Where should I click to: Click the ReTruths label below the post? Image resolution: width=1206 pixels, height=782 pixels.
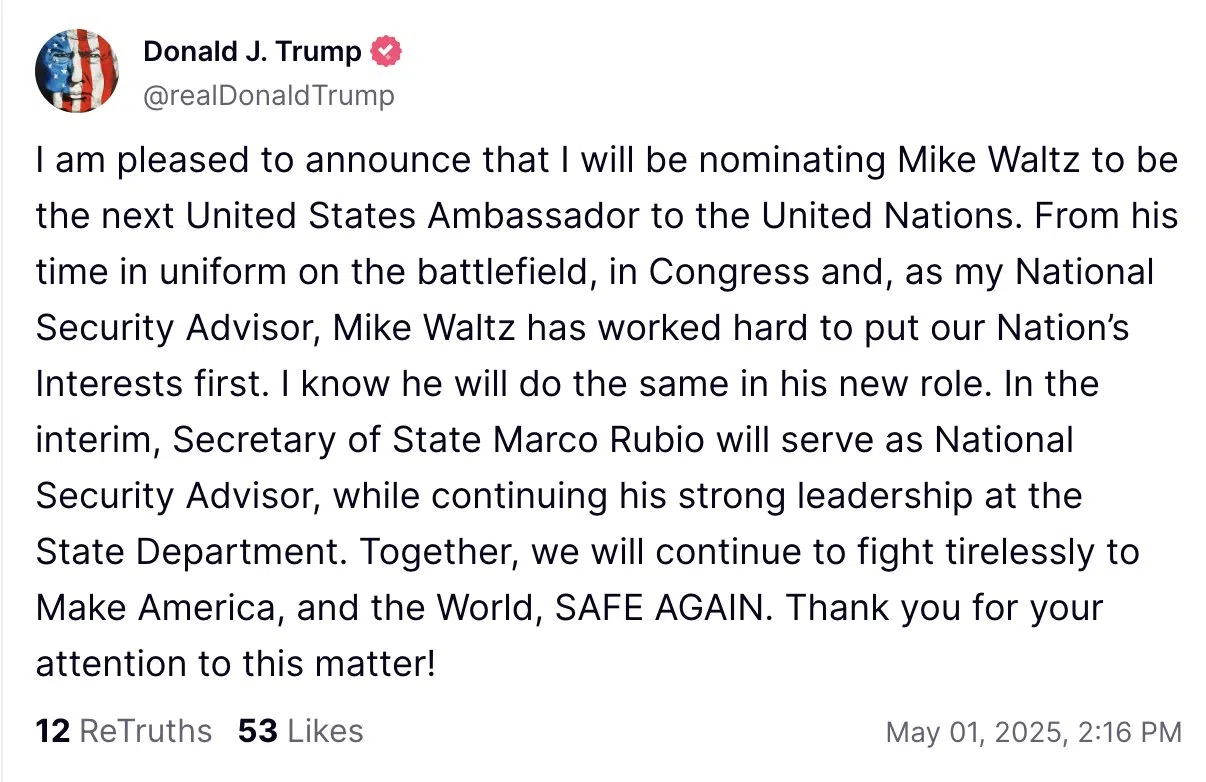pos(145,731)
